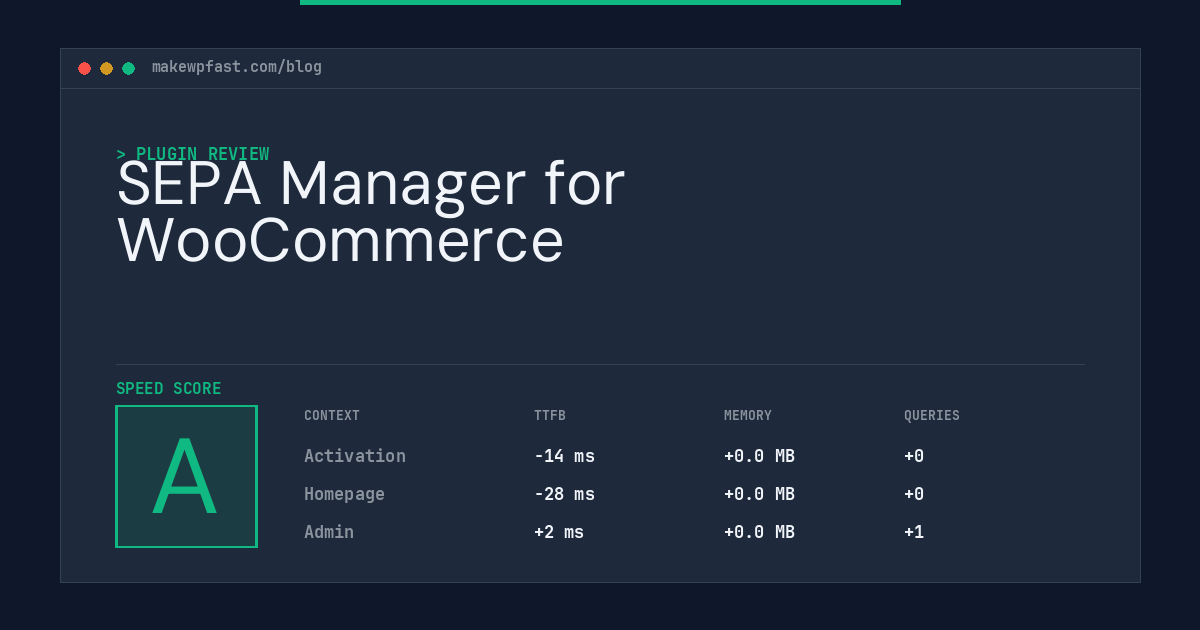Click the Admin memory value '+0.0 MB'
This screenshot has height=630, width=1200.
(759, 532)
